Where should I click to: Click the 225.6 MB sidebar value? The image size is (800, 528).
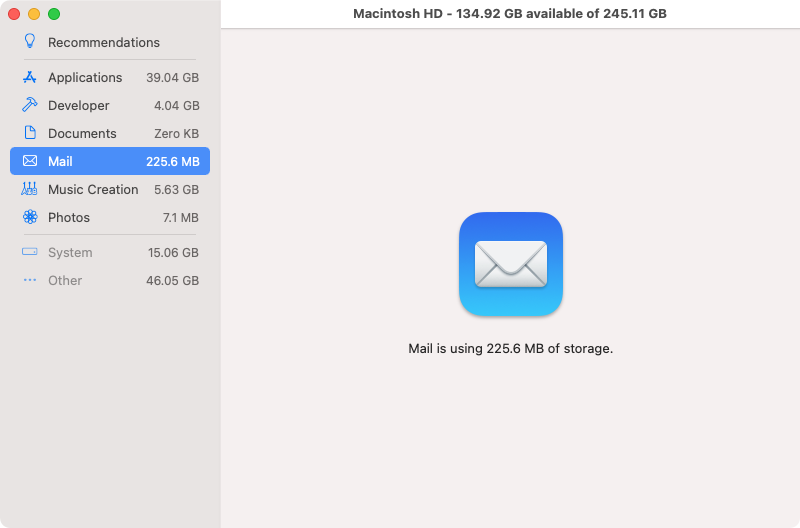[x=172, y=162]
